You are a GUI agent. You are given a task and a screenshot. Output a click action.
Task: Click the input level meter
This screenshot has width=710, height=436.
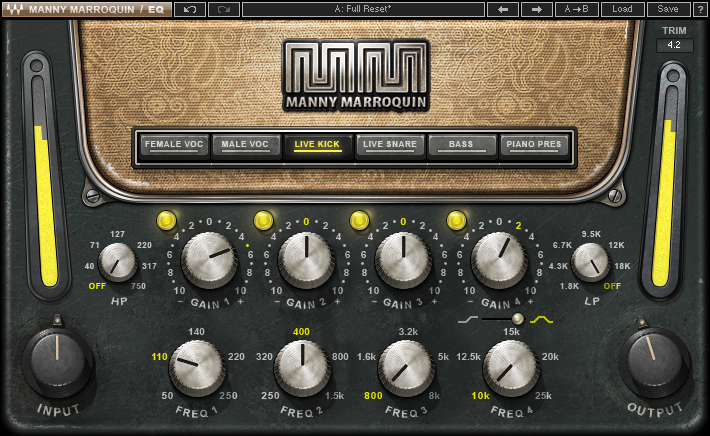click(45, 181)
